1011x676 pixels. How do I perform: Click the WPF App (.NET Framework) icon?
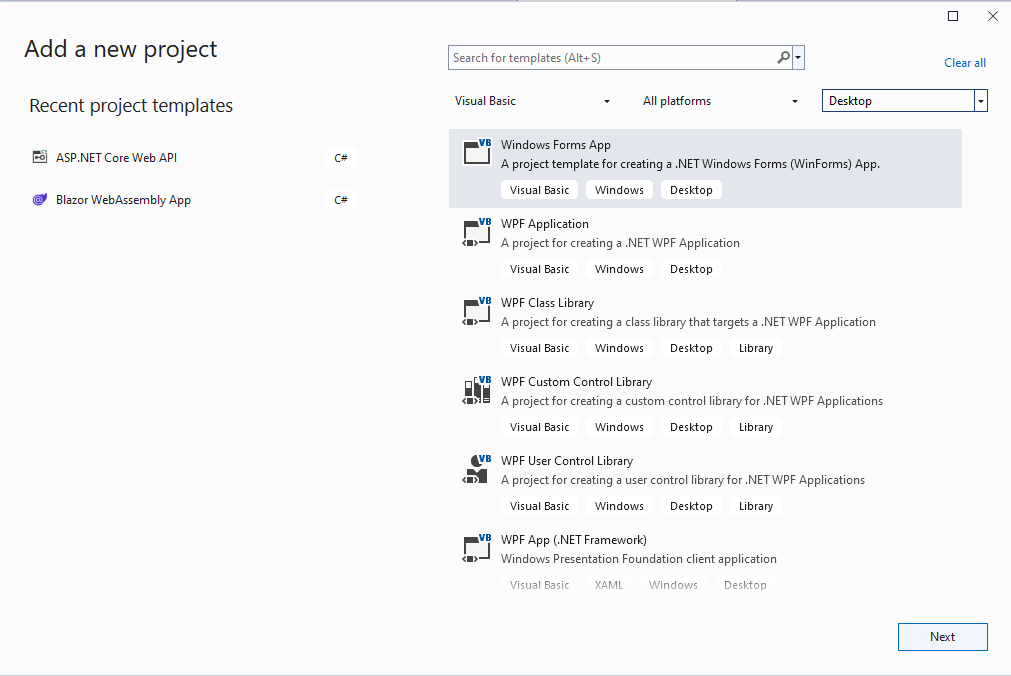tap(476, 548)
